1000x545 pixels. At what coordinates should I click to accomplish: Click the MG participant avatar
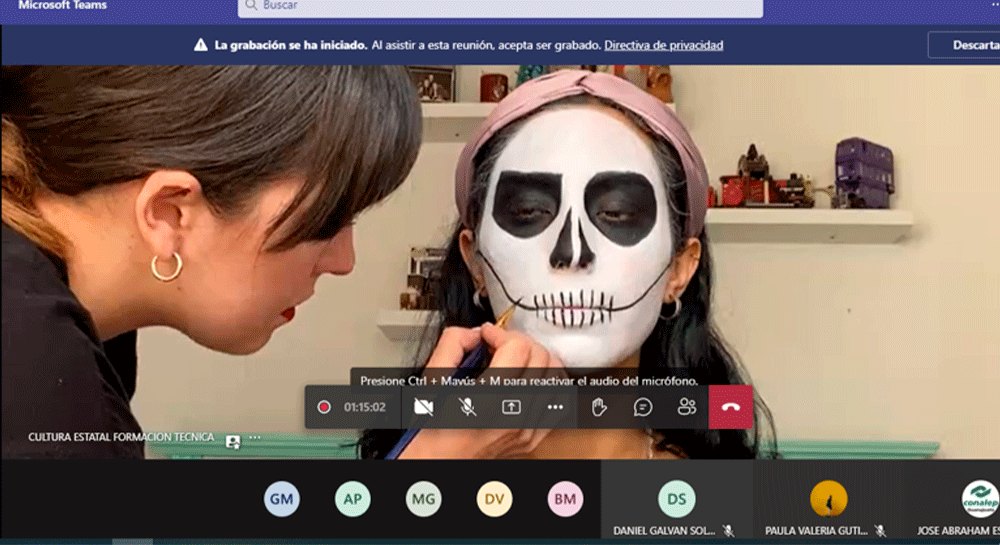[424, 498]
